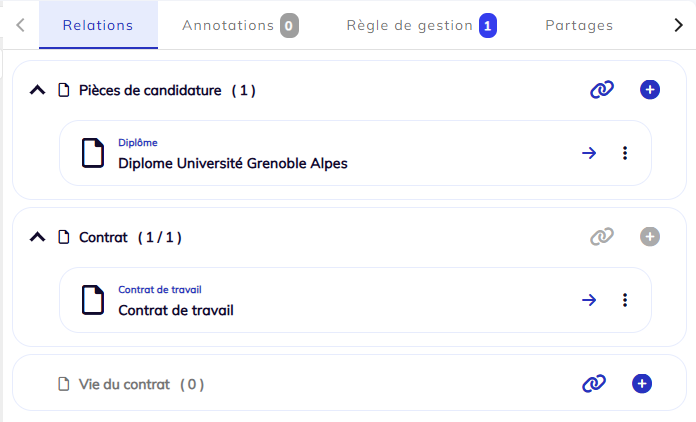Click link icon in Vie du contrat

click(x=594, y=383)
